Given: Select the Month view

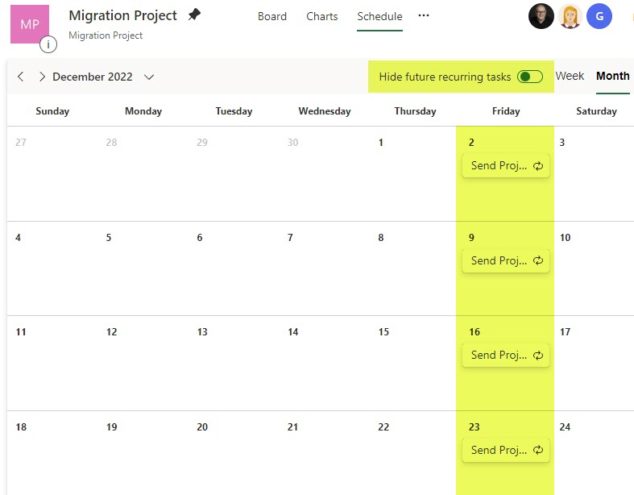Looking at the screenshot, I should [613, 76].
